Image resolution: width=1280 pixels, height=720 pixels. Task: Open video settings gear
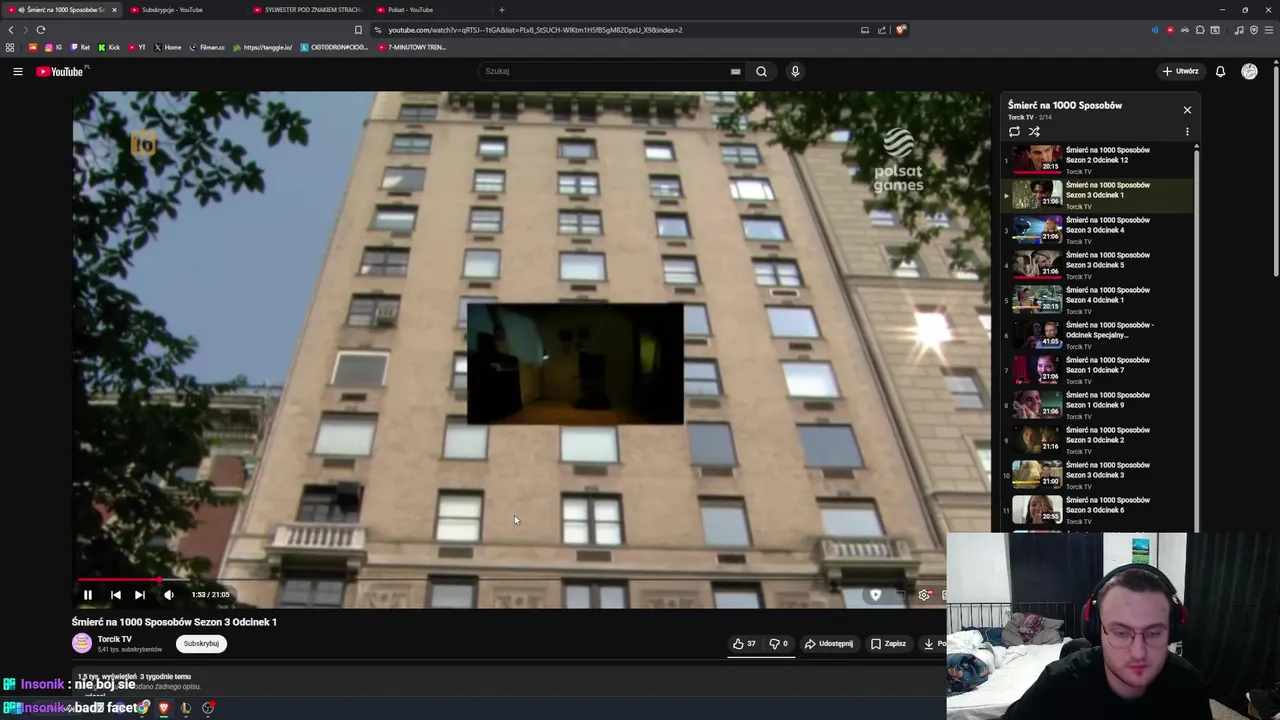click(x=924, y=595)
